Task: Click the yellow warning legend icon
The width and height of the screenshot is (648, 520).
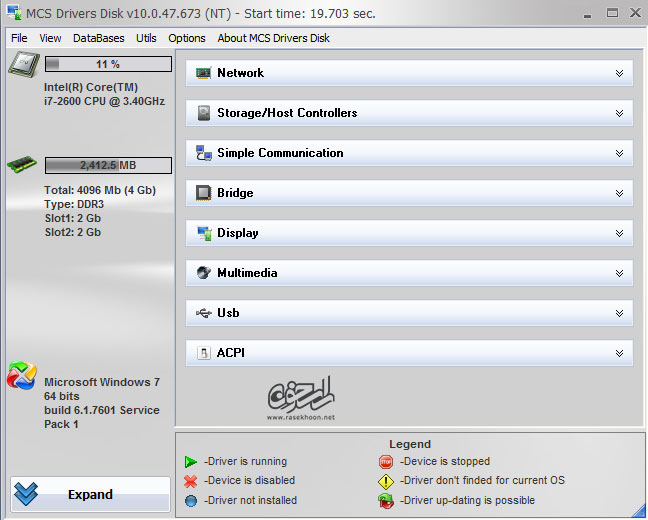Action: 386,481
